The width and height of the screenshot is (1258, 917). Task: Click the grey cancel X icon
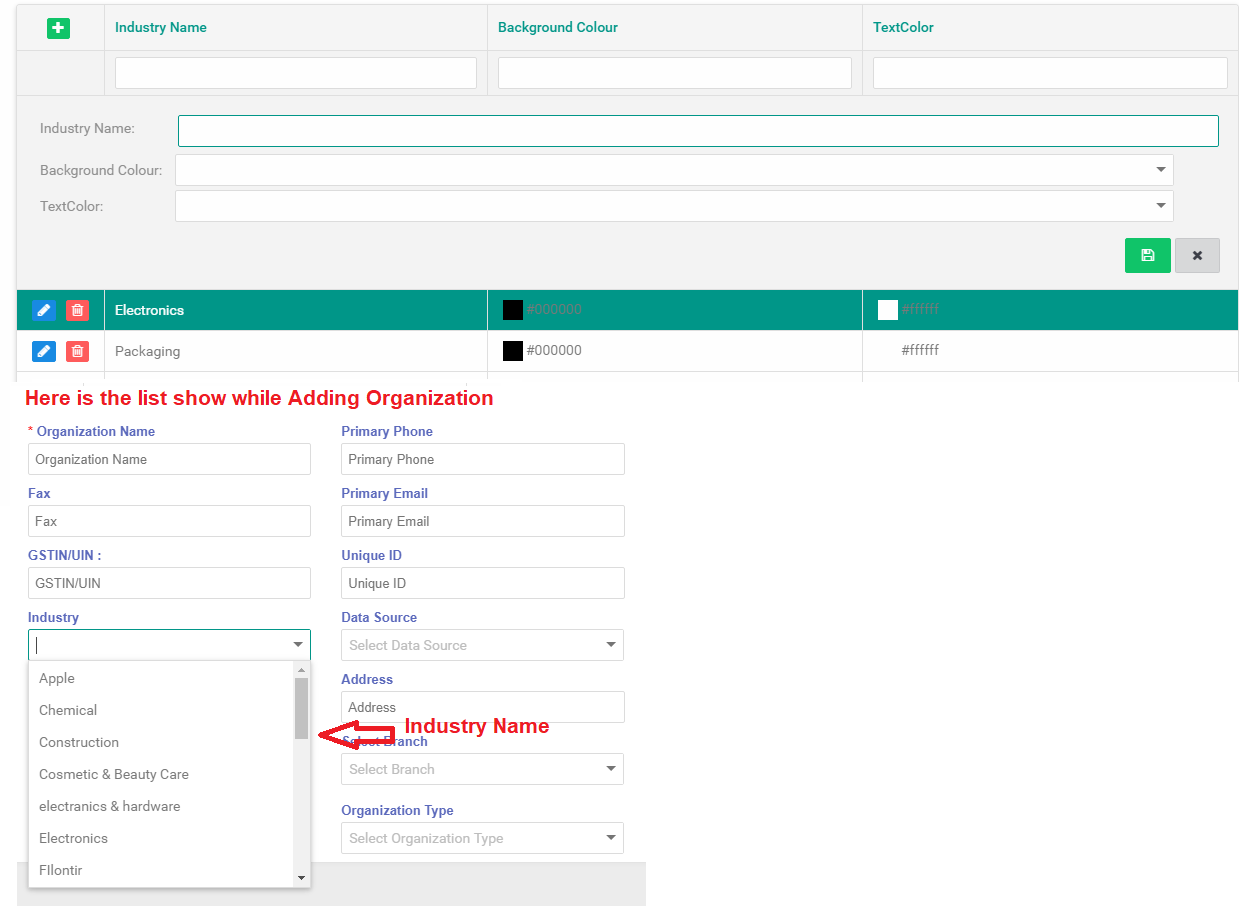point(1197,255)
